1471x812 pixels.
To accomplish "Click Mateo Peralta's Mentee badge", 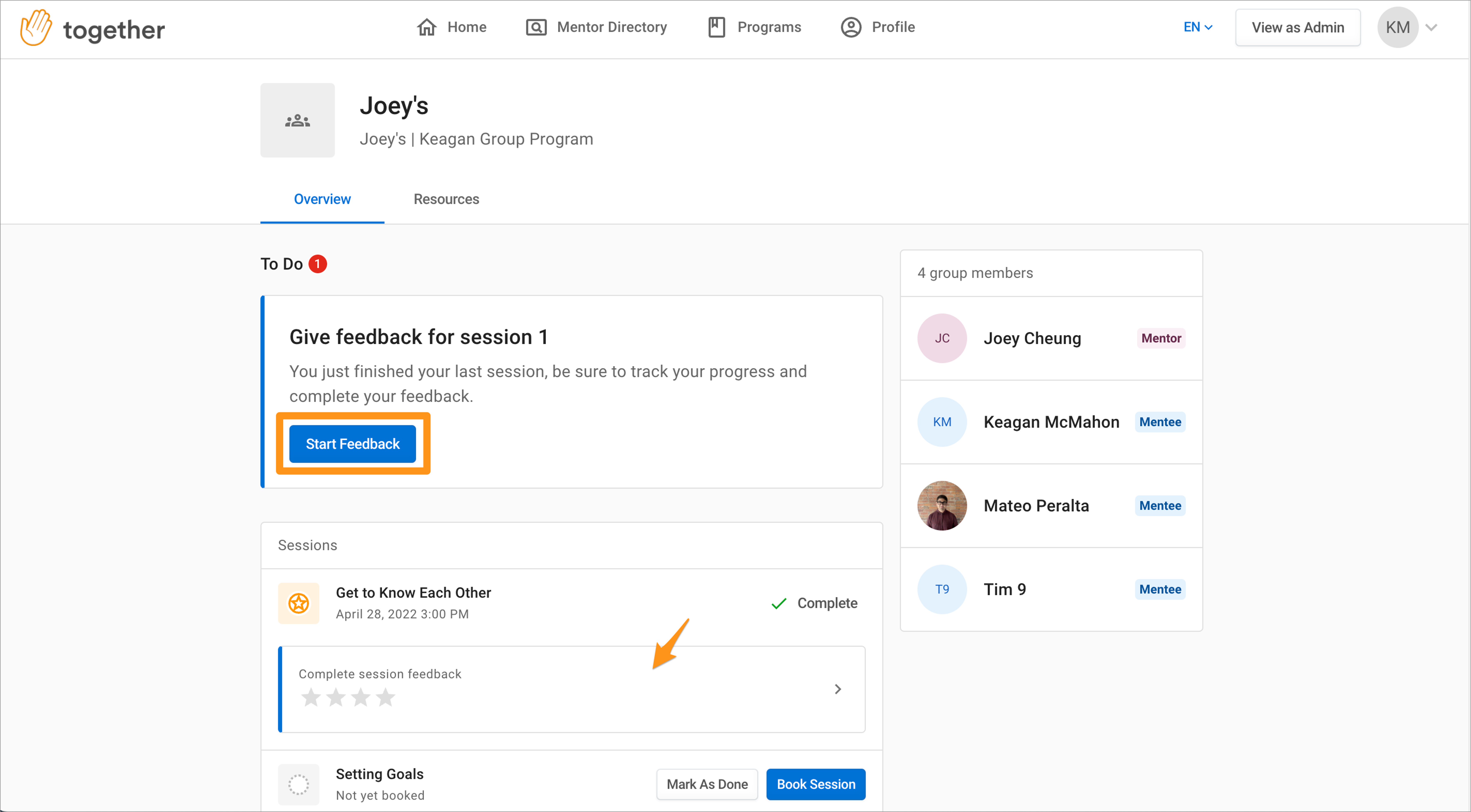I will [x=1160, y=506].
